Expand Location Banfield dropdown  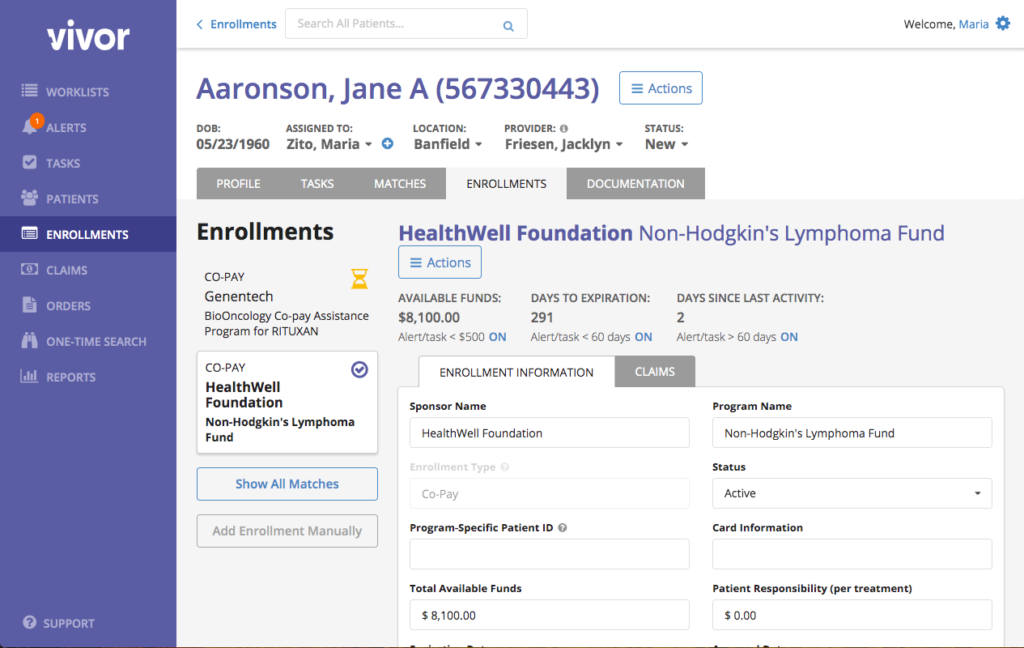pos(447,144)
